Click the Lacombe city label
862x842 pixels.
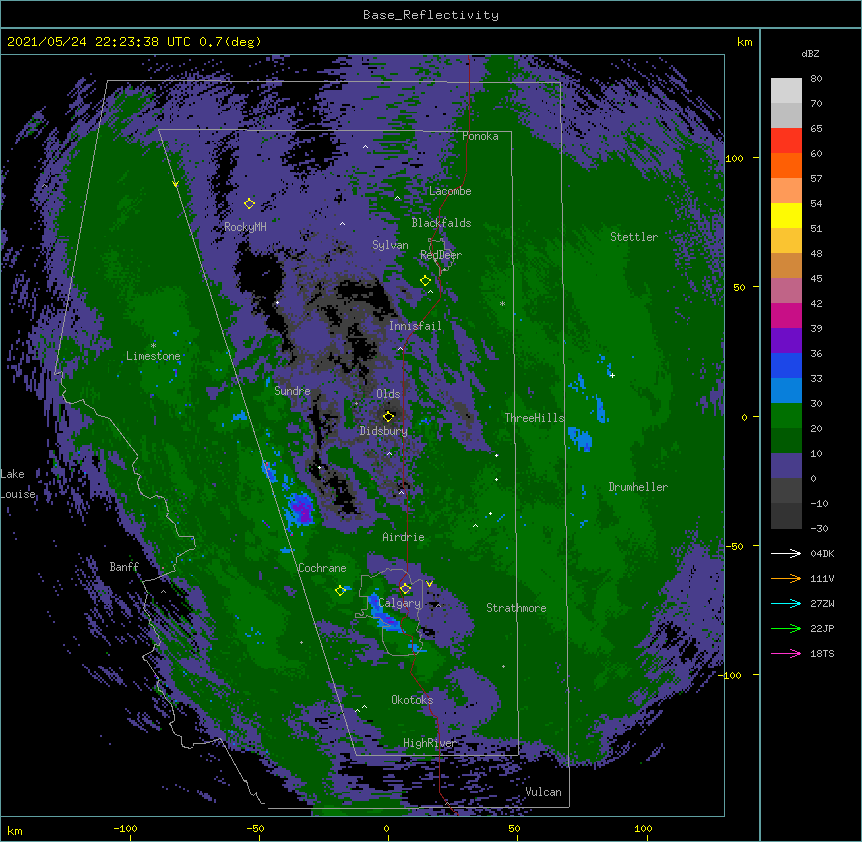pyautogui.click(x=450, y=191)
